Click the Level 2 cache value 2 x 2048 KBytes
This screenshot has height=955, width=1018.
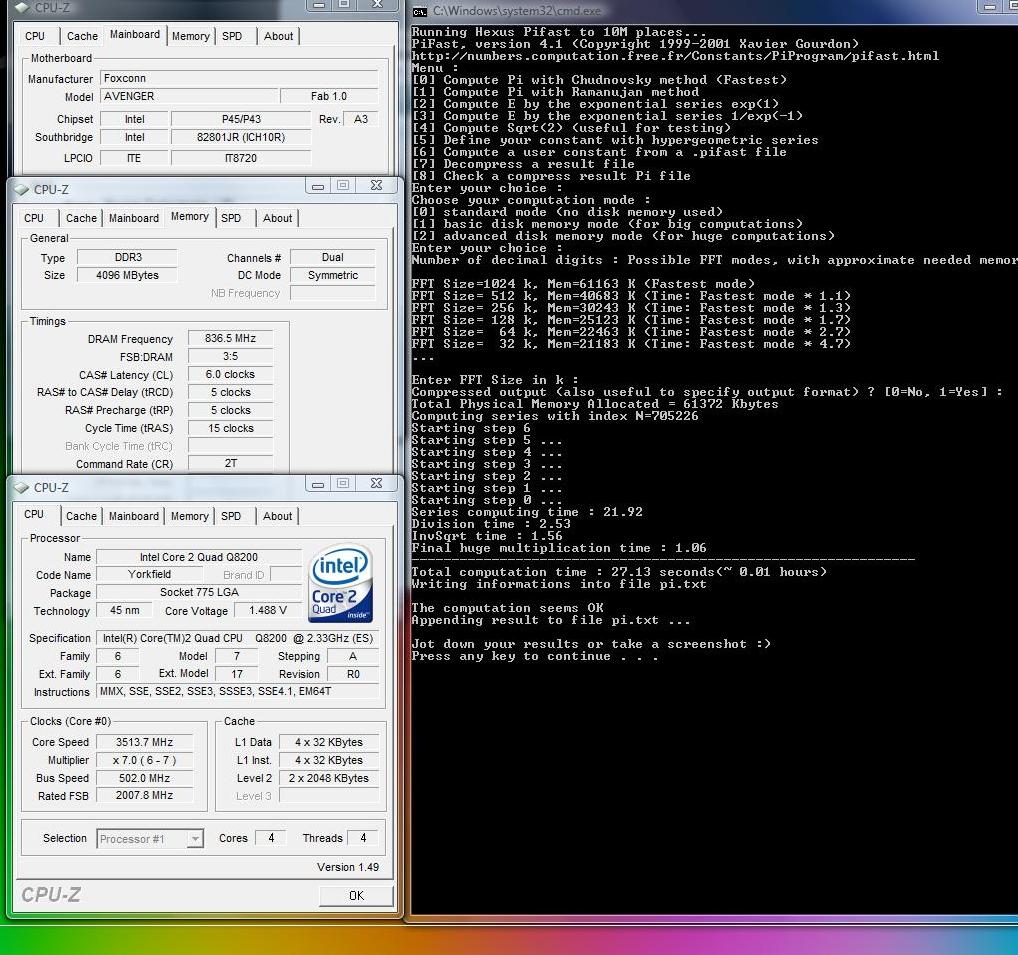coord(329,778)
